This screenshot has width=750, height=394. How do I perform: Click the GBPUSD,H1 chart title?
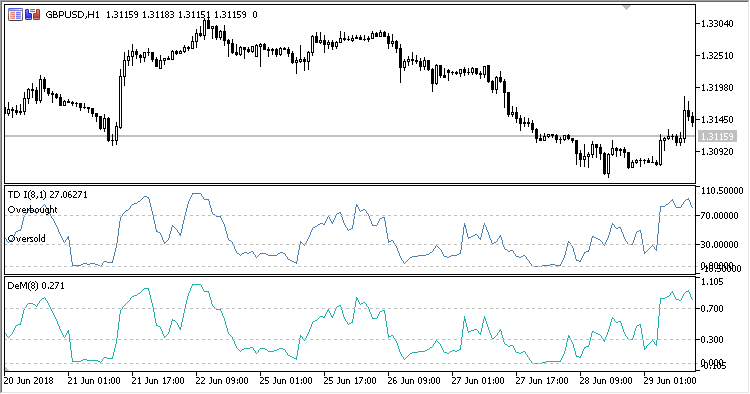coord(73,15)
